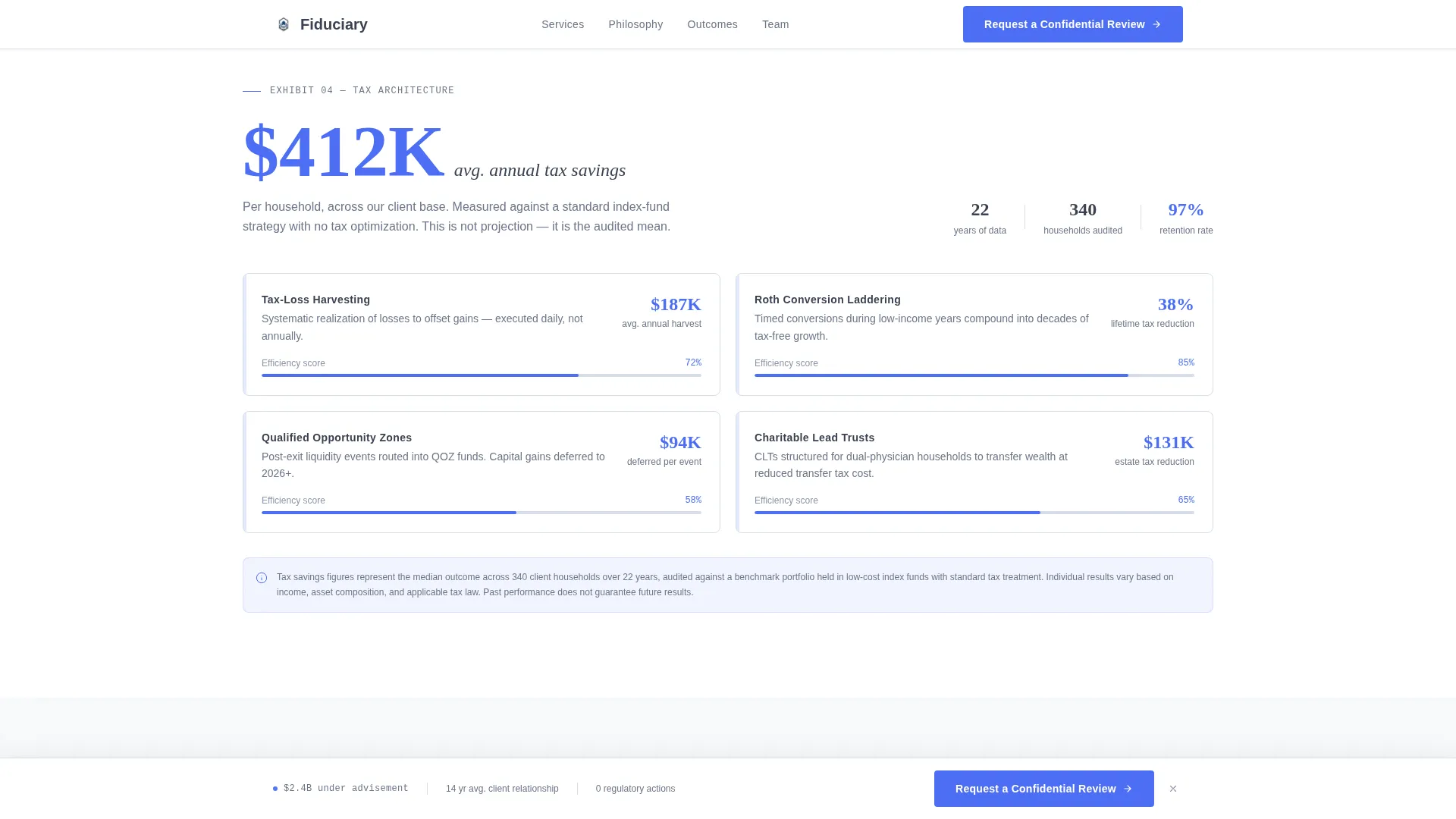Click the Fiduciary shield logo icon

(x=284, y=24)
